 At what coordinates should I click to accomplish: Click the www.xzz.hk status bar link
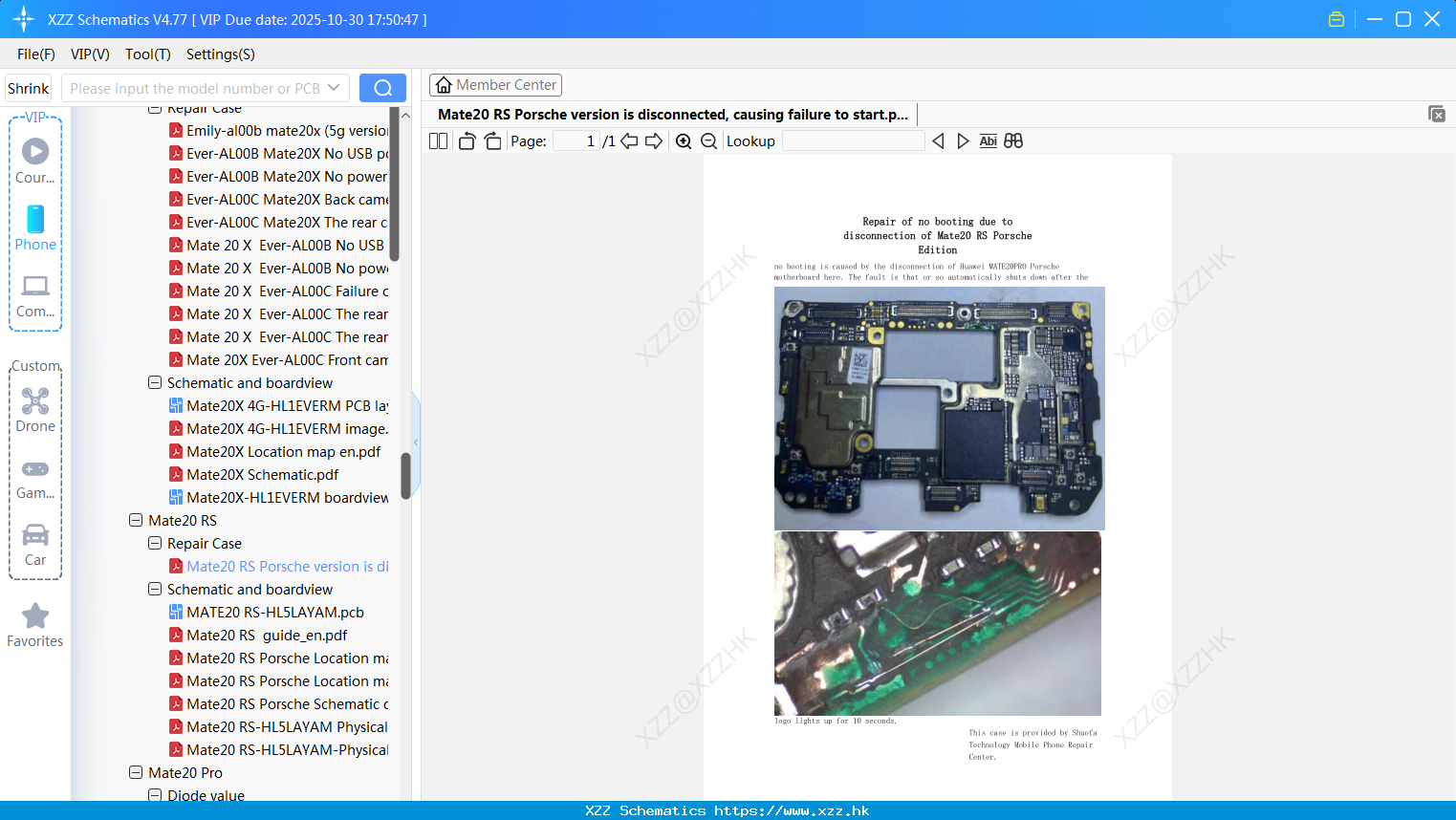pos(792,810)
